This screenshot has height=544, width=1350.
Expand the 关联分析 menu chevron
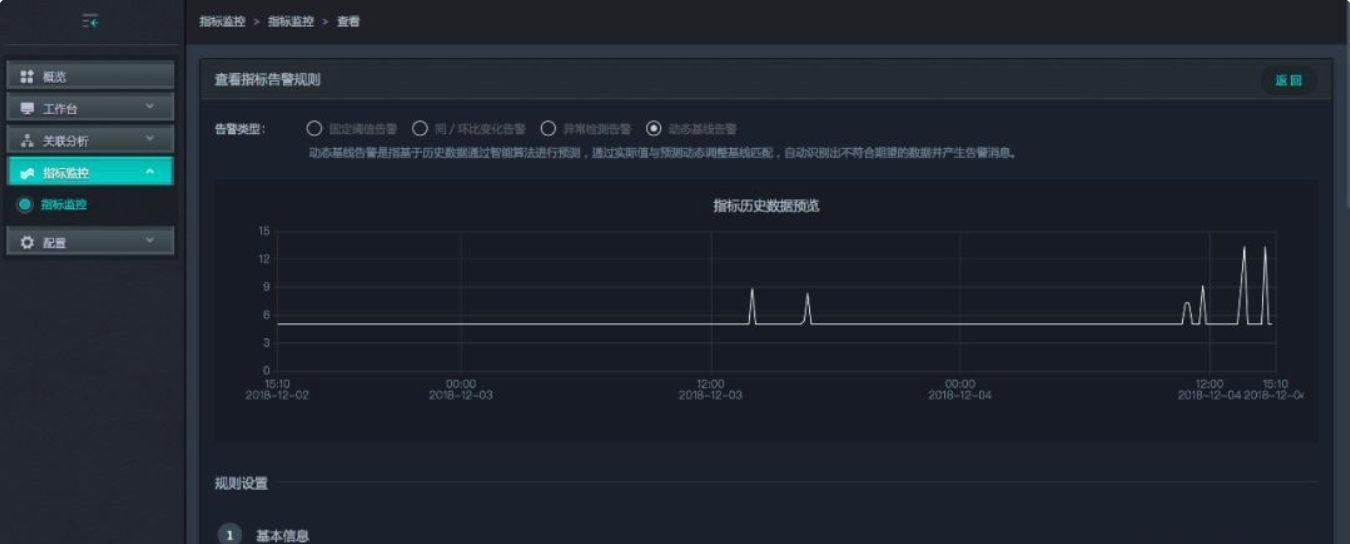[x=150, y=139]
